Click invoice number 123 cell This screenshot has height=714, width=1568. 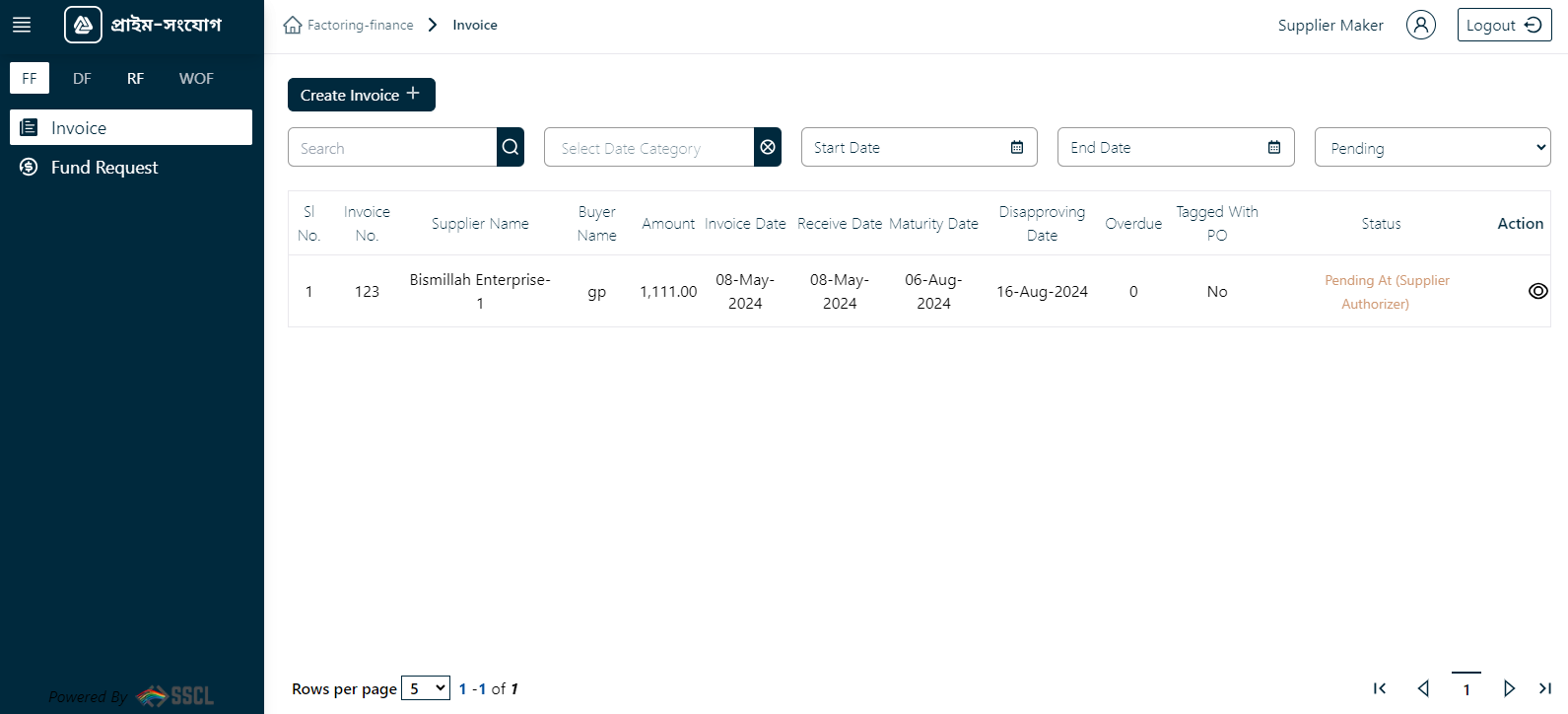[x=367, y=291]
